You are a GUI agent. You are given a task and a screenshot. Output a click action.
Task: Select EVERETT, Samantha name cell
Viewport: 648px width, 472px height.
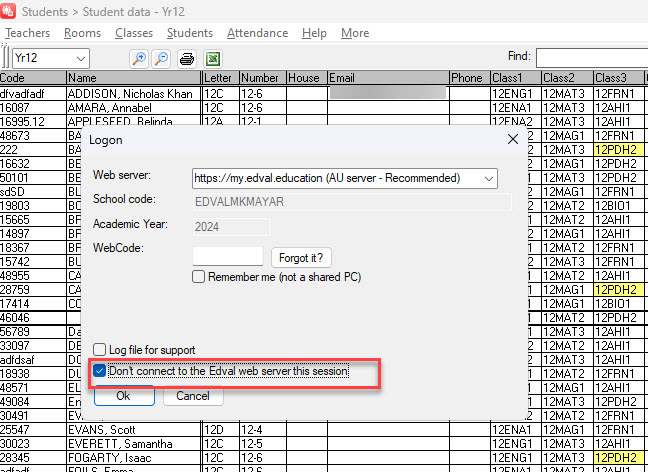click(x=133, y=443)
